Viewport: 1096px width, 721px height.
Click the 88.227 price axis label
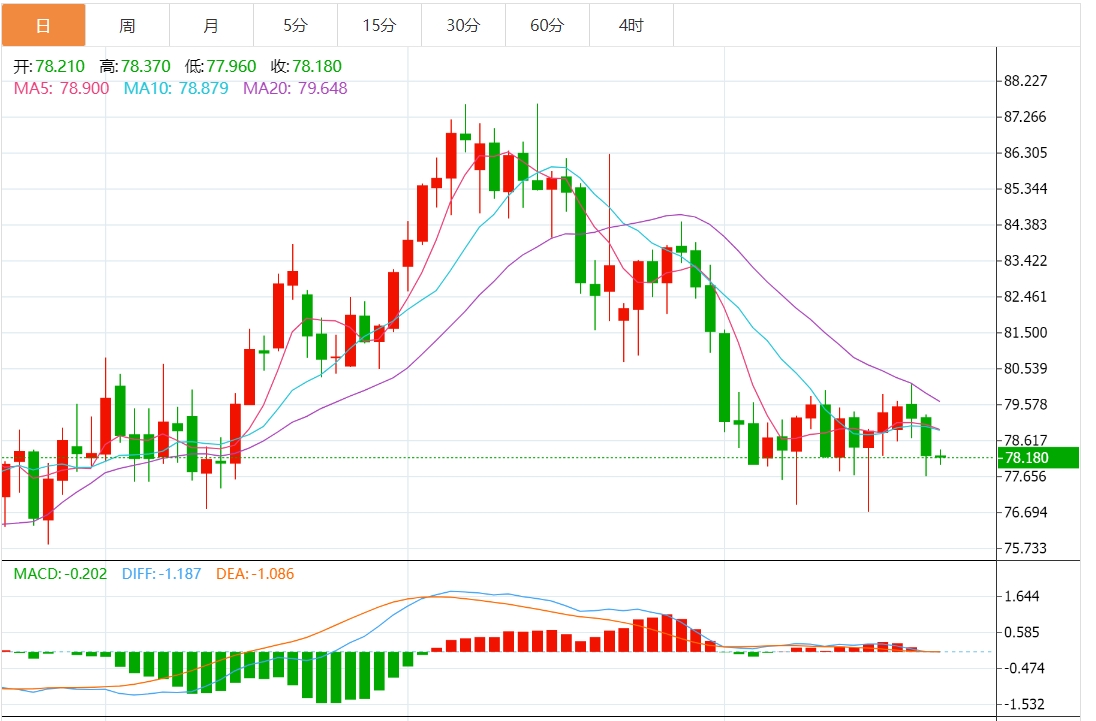1025,81
